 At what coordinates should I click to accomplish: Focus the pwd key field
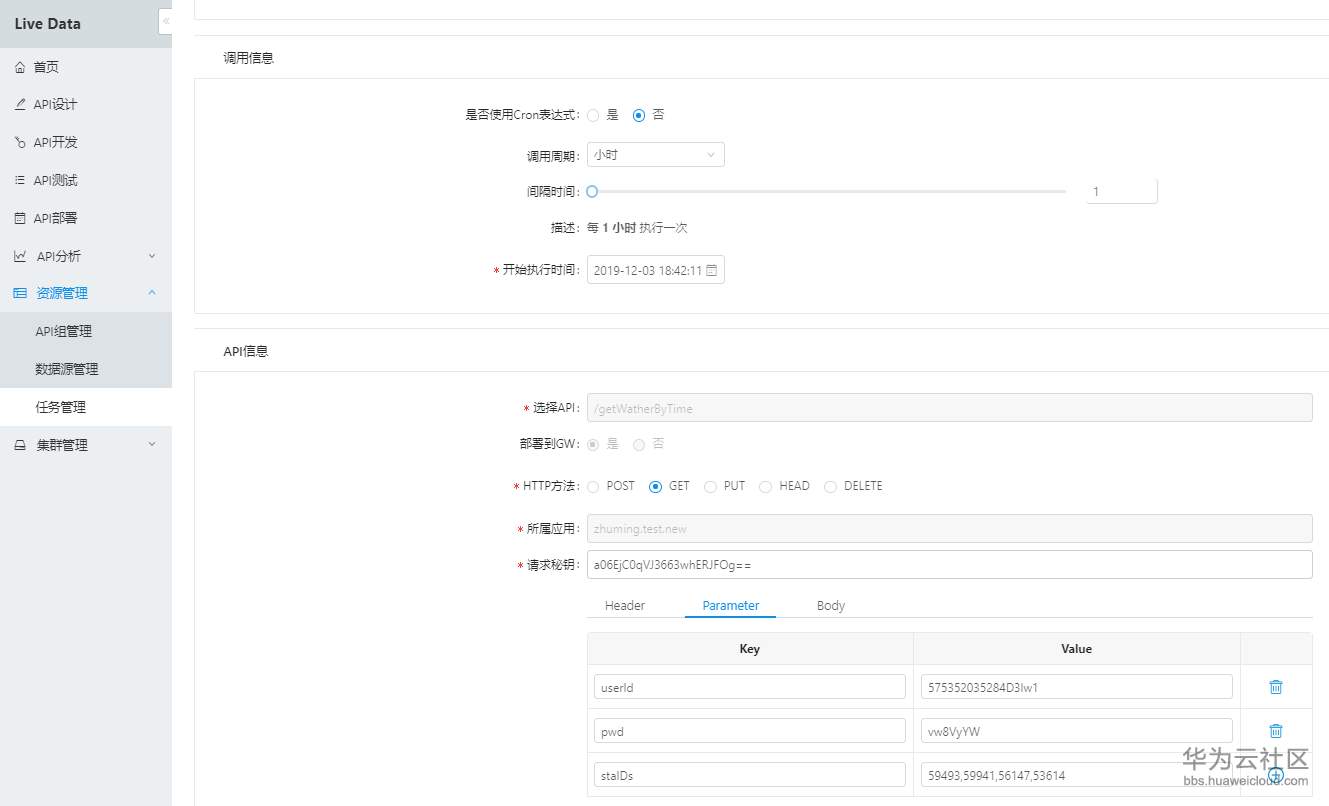pyautogui.click(x=750, y=731)
